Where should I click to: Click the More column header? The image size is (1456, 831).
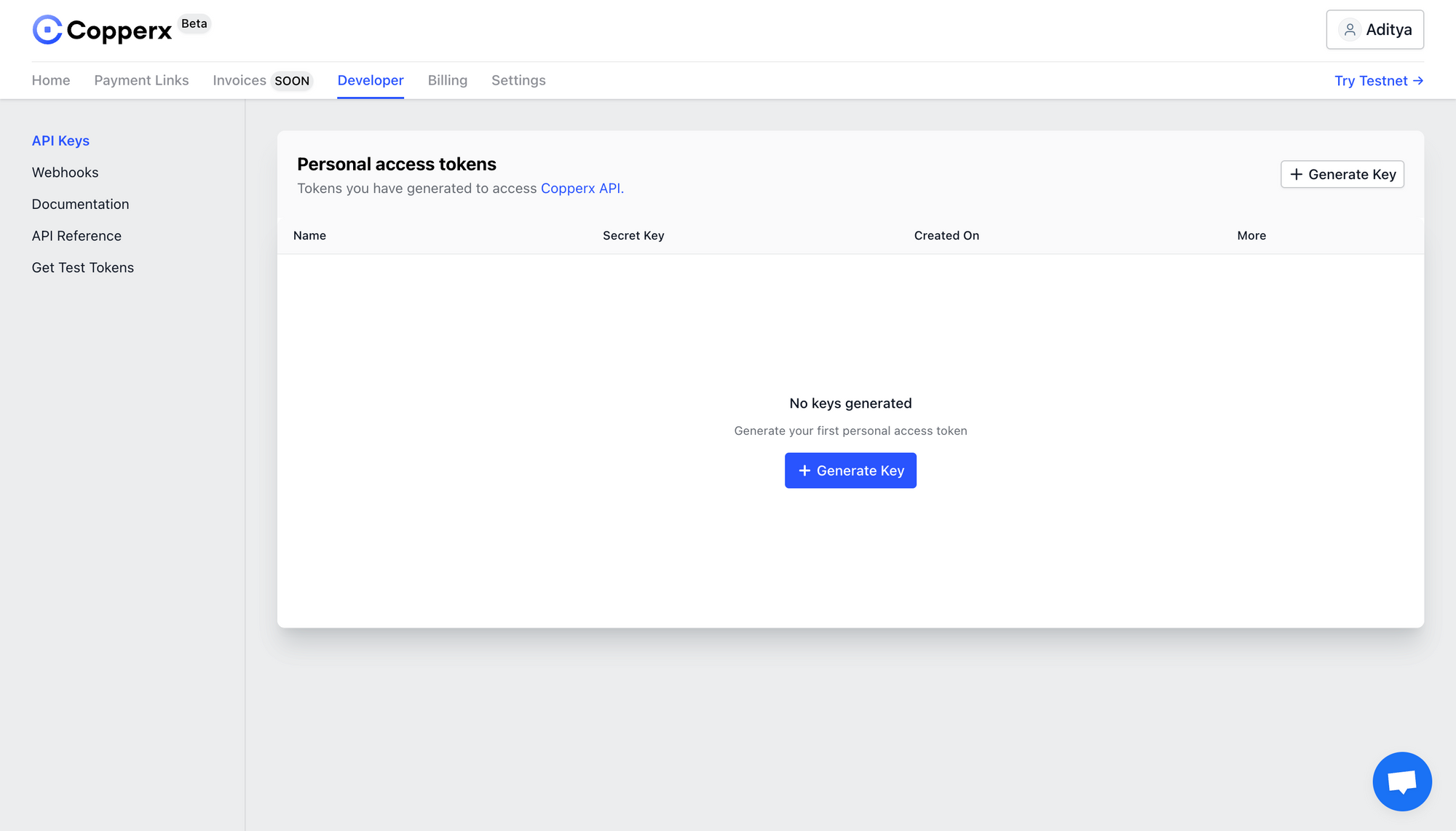click(x=1251, y=235)
